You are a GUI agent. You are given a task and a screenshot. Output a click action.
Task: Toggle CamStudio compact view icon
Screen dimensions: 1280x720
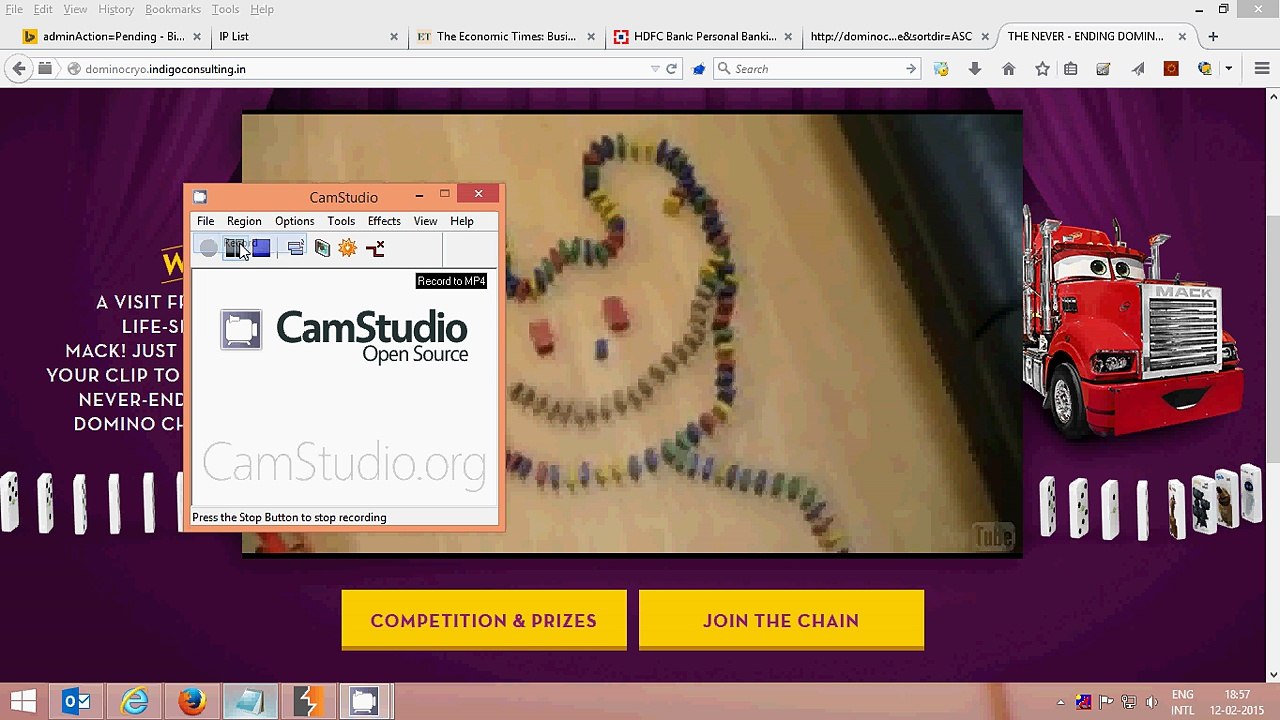(x=295, y=248)
